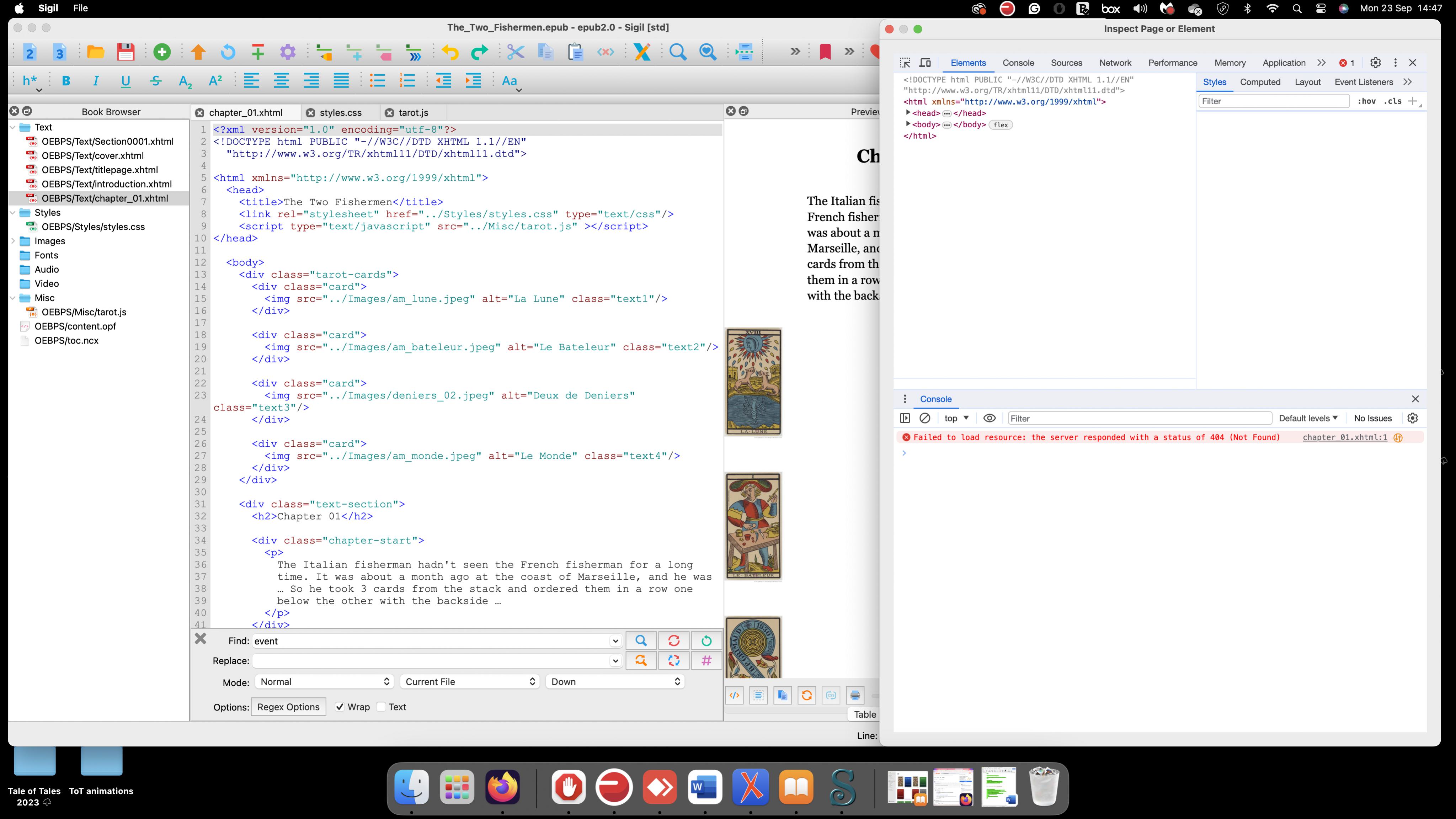Click the bulleted list icon
This screenshot has width=1456, height=819.
click(x=377, y=81)
